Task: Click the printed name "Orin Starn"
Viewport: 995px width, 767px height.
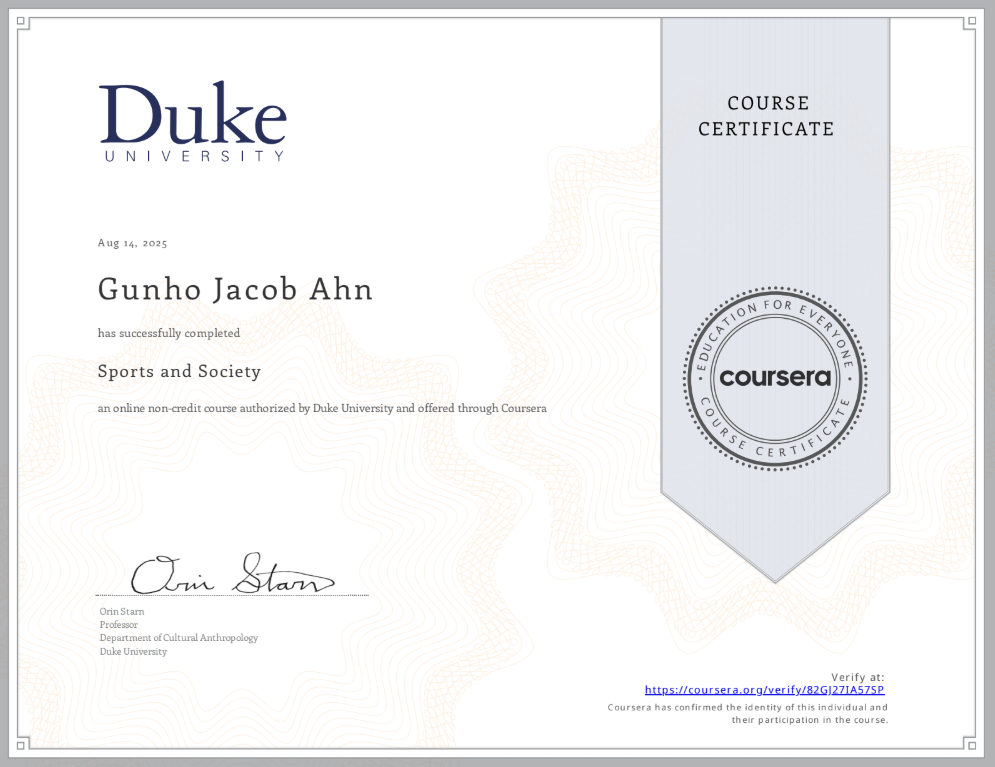Action: tap(122, 612)
